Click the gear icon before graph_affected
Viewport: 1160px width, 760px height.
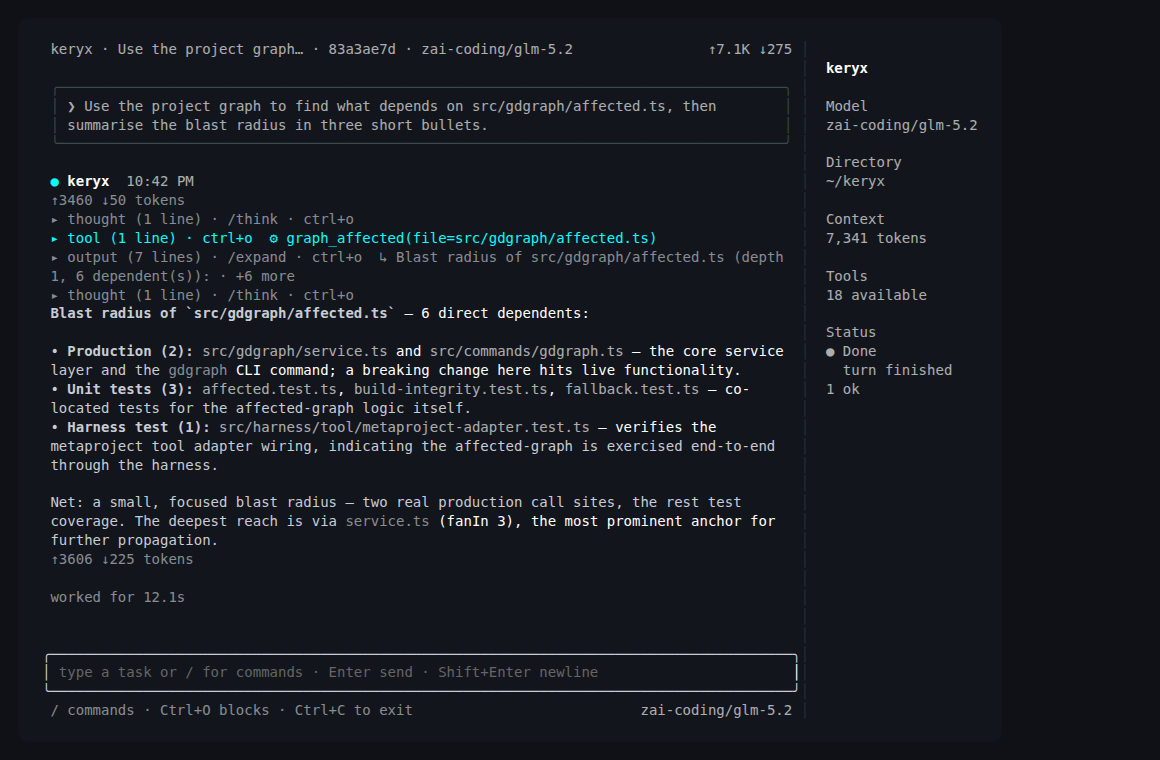point(273,238)
